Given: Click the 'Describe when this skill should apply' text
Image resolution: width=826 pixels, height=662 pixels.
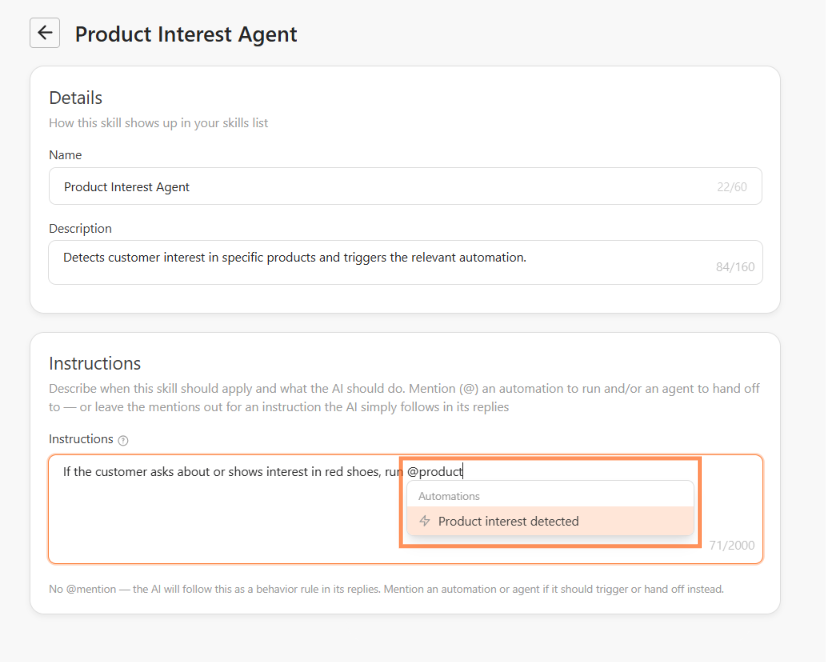Looking at the screenshot, I should coord(404,398).
